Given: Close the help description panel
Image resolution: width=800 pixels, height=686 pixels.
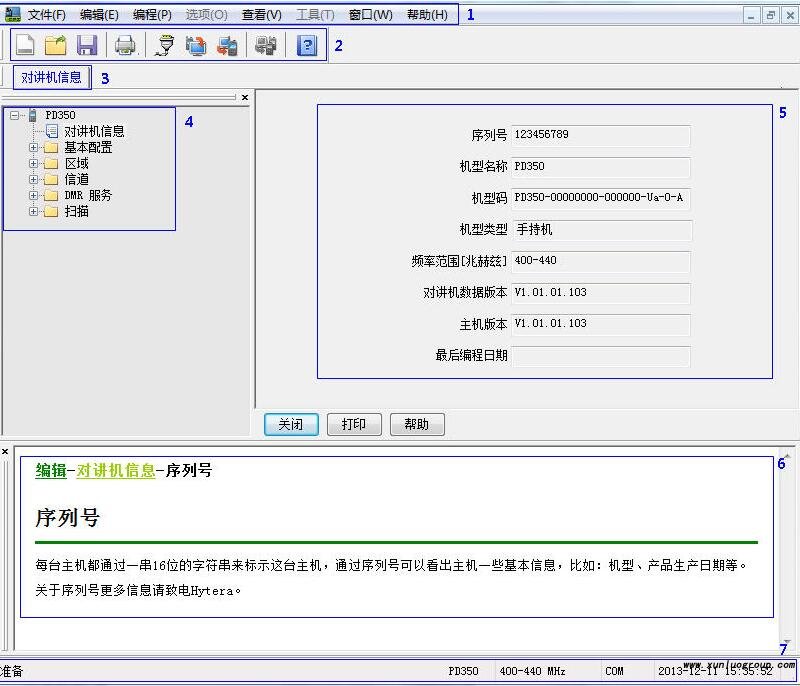Looking at the screenshot, I should click(5, 451).
